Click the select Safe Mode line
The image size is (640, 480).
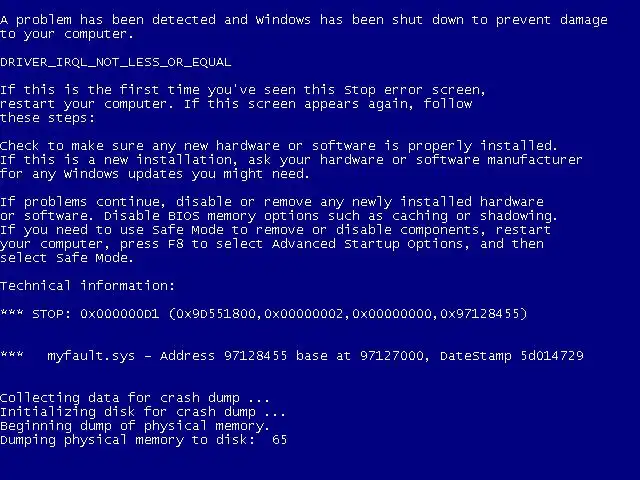[x=67, y=258]
